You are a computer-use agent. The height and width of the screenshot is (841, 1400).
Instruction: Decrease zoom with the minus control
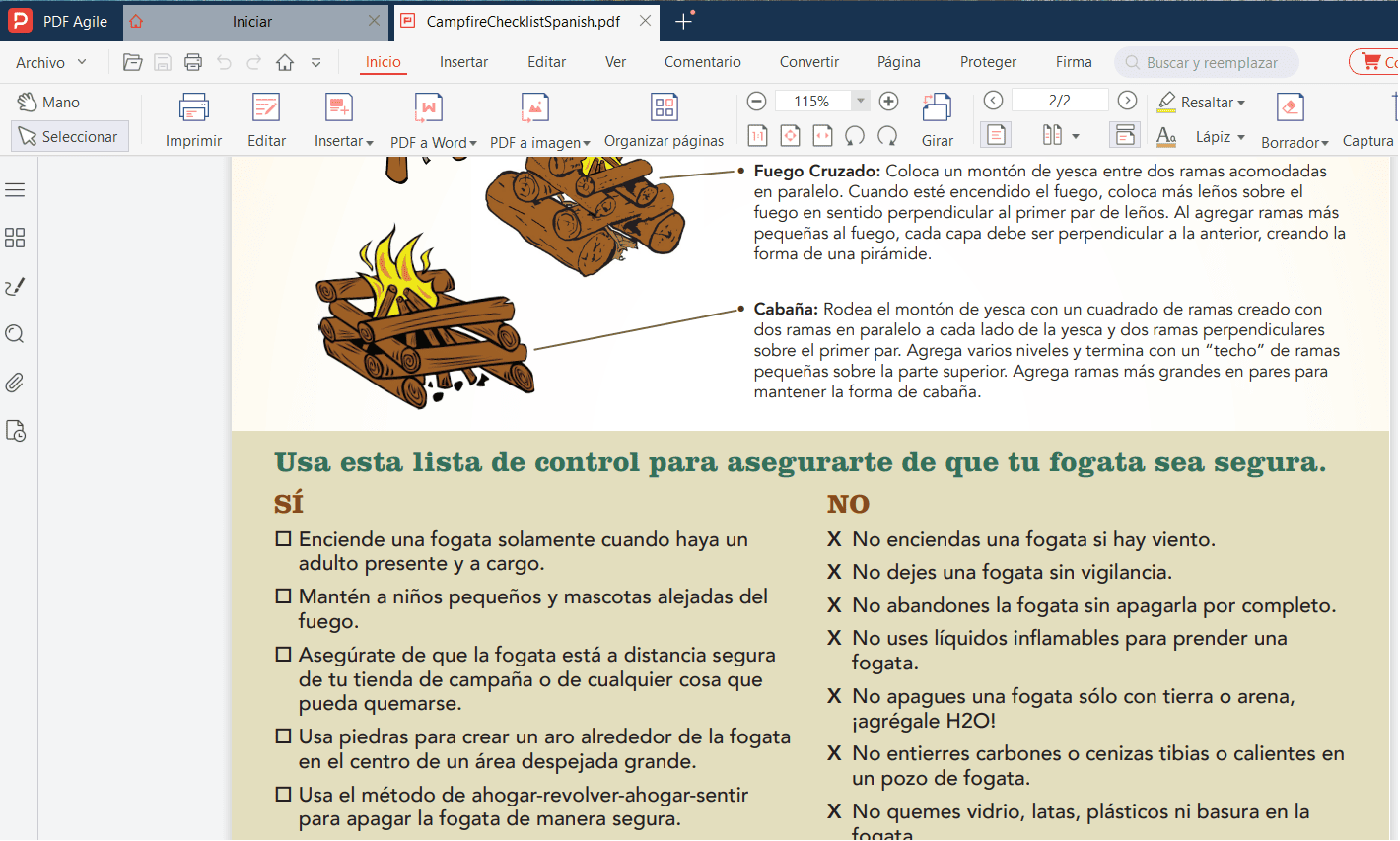click(756, 101)
